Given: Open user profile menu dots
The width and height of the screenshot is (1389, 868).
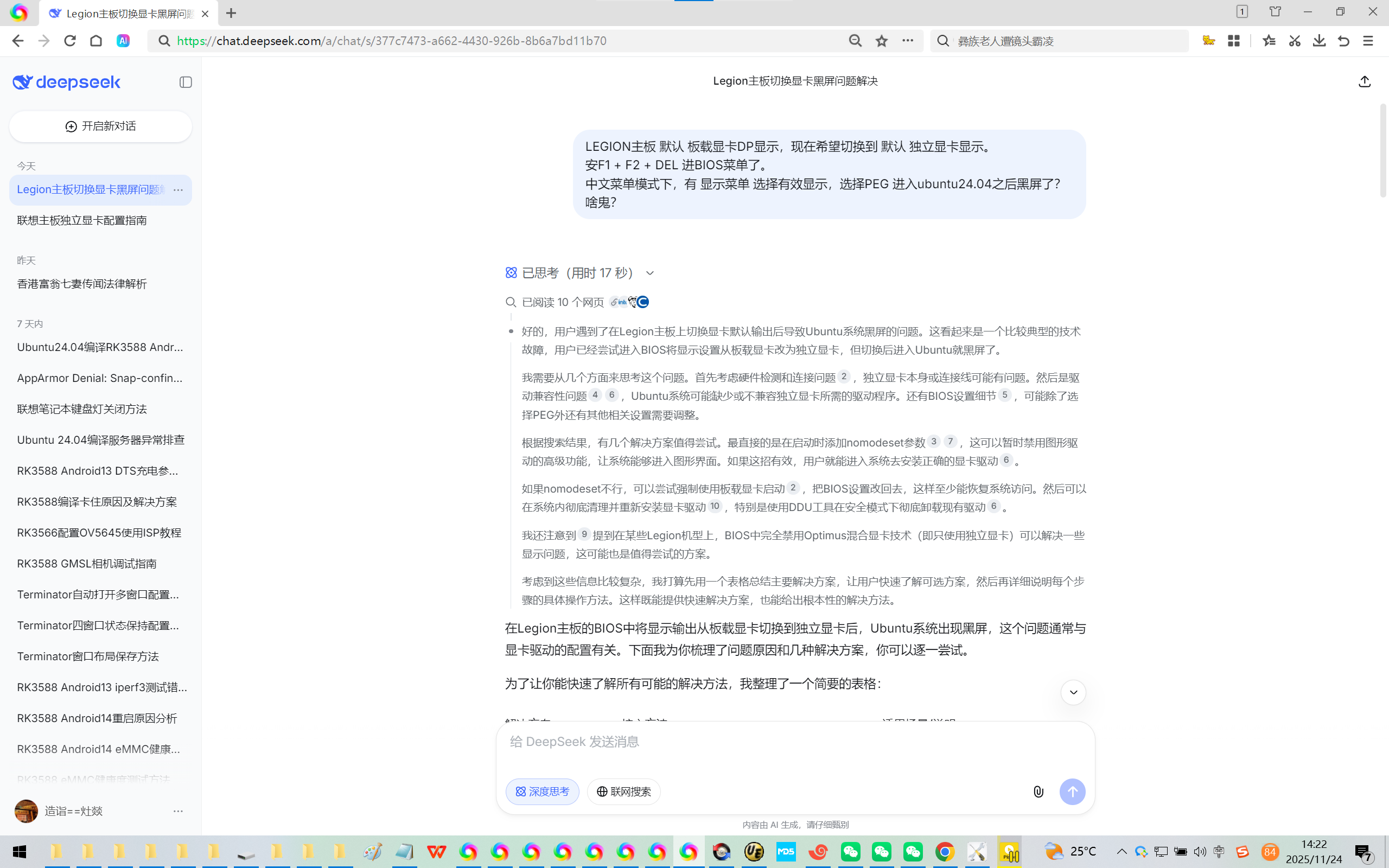Looking at the screenshot, I should tap(178, 811).
